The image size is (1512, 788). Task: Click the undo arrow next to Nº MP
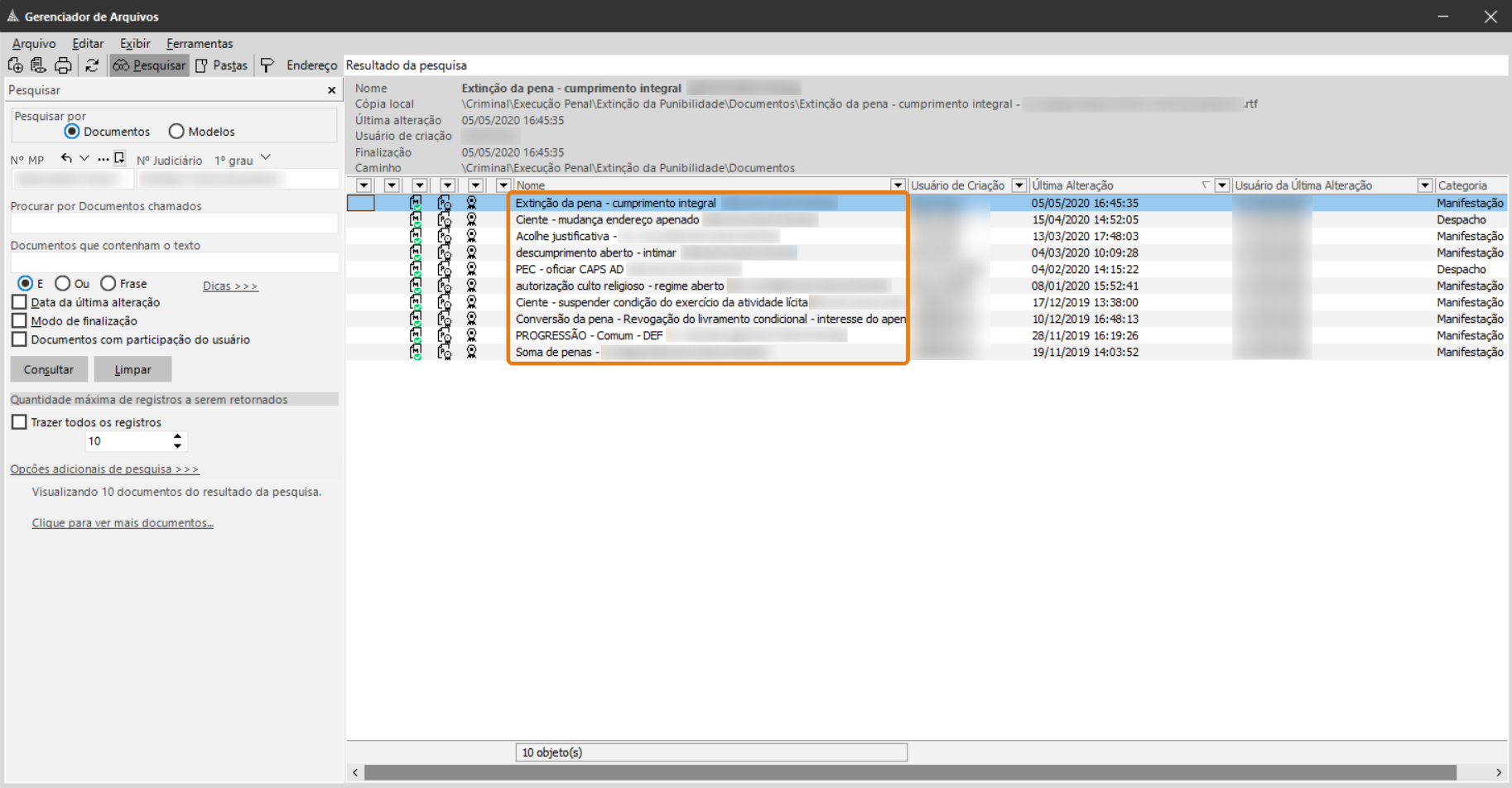(66, 158)
